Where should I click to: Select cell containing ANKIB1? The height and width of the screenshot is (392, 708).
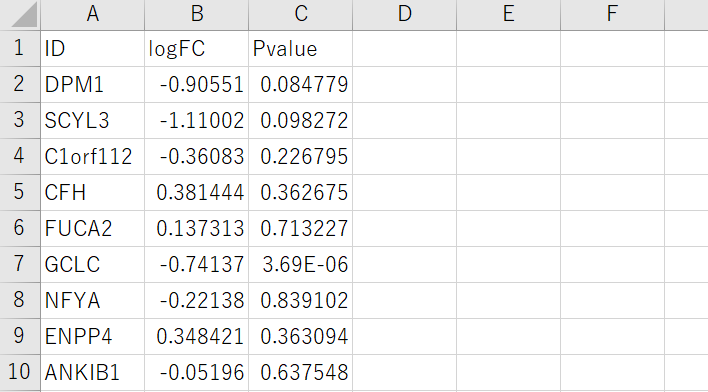(x=93, y=373)
